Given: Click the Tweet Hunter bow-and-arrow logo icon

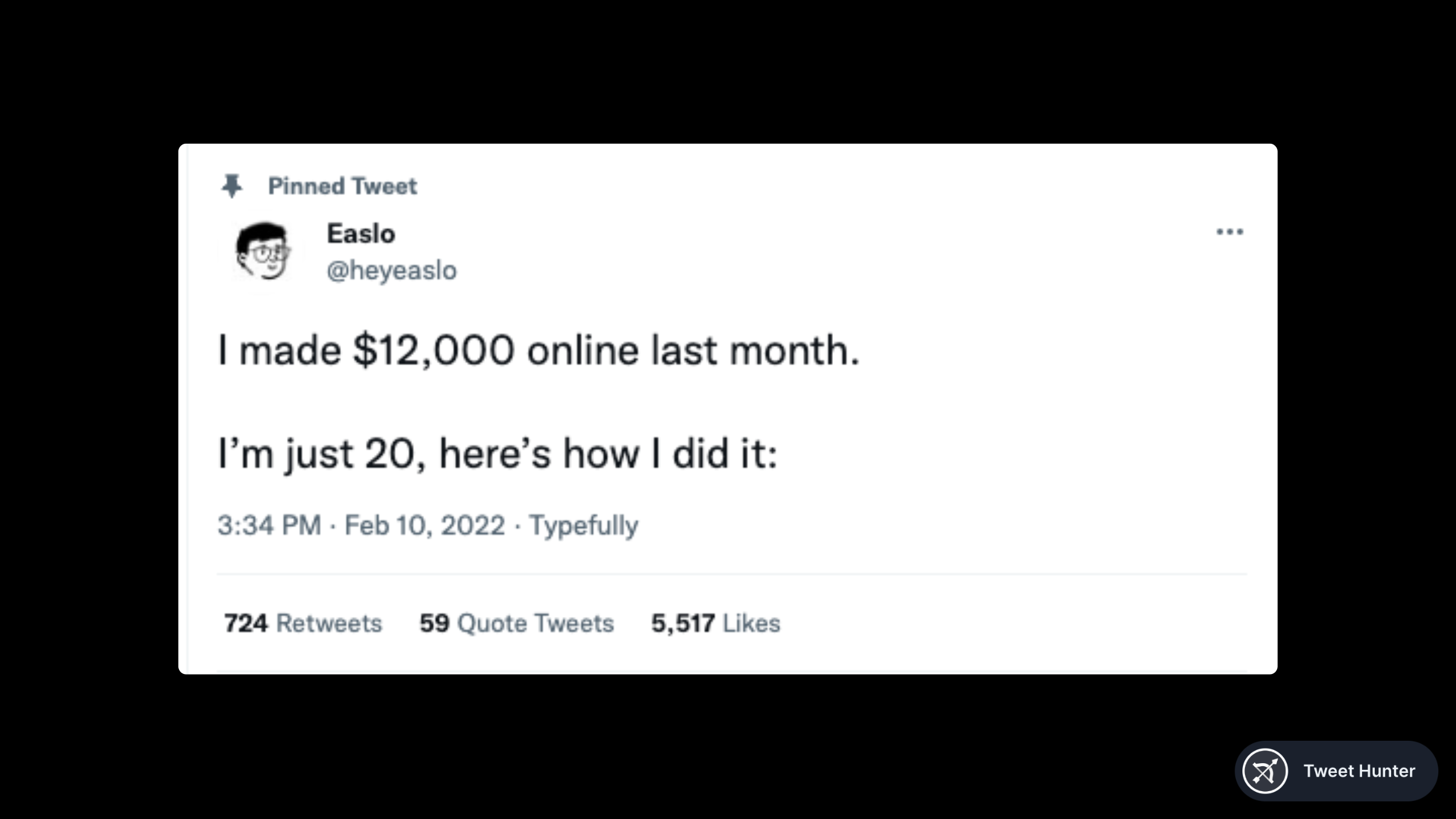Looking at the screenshot, I should [1265, 771].
